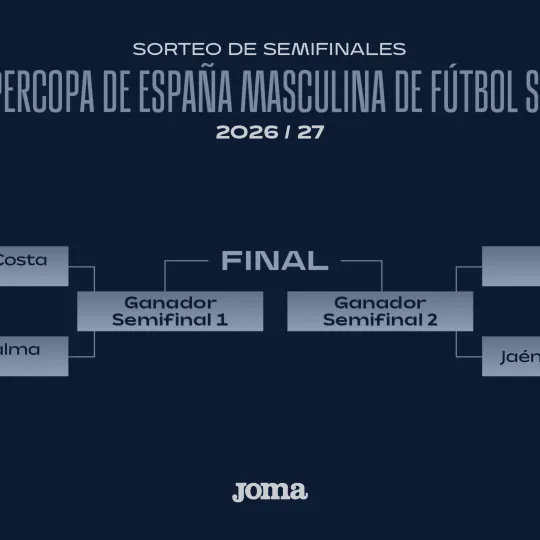The width and height of the screenshot is (540, 540).
Task: Click the Supercopa de España Masculina title
Action: (x=270, y=92)
